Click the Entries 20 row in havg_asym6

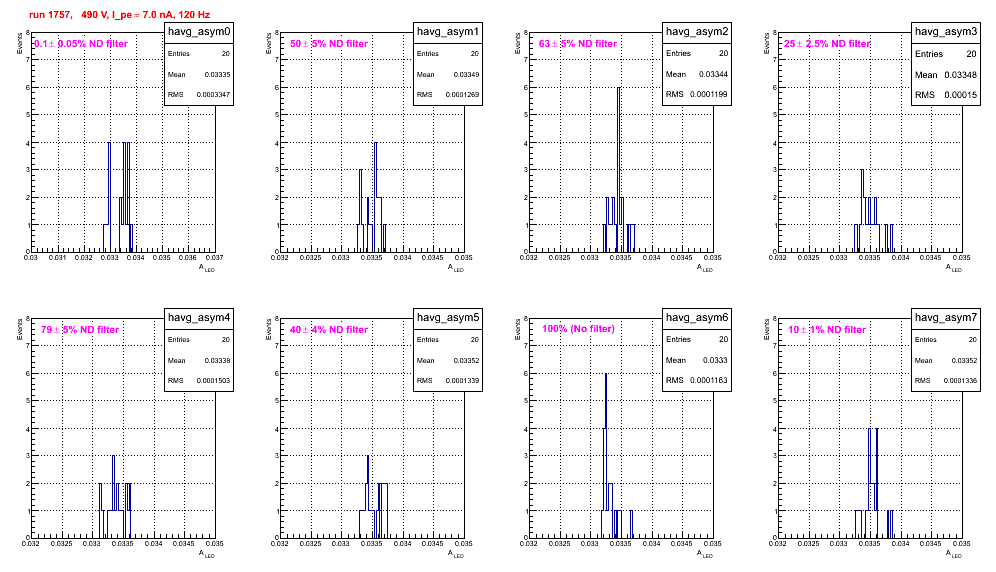697,339
